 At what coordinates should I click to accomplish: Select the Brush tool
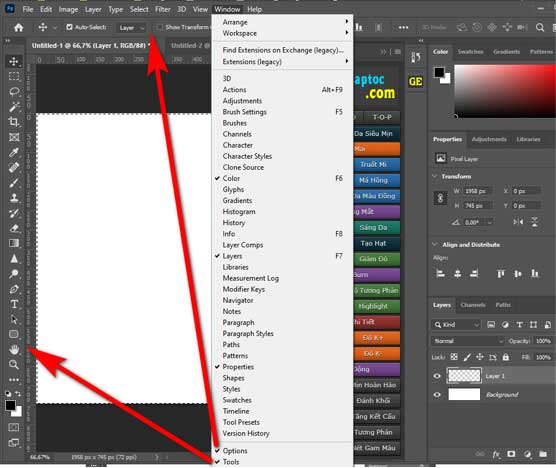click(14, 183)
